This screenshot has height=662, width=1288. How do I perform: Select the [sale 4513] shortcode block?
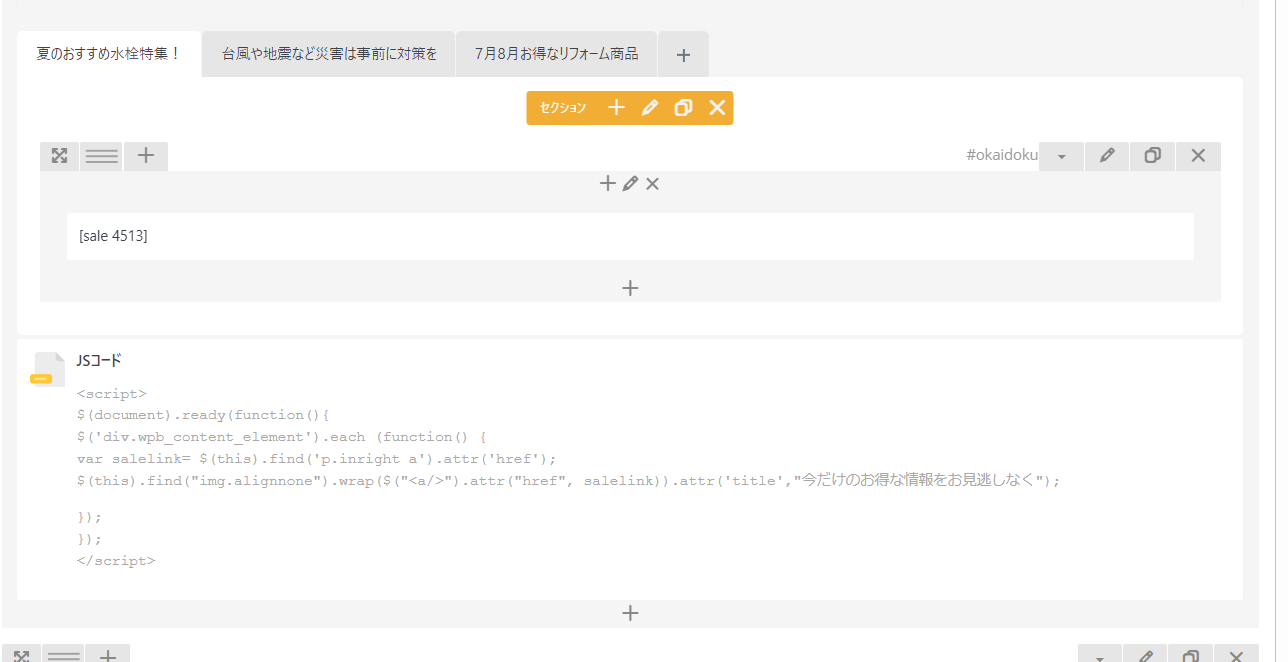point(630,236)
